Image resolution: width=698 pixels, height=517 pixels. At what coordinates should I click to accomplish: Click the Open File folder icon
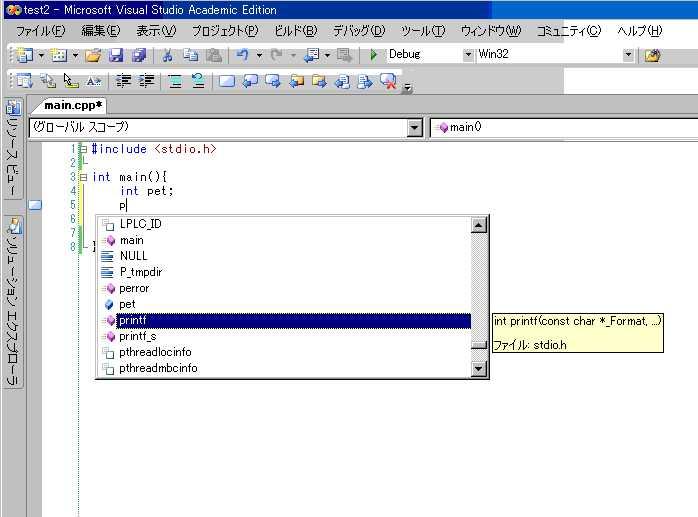point(92,55)
